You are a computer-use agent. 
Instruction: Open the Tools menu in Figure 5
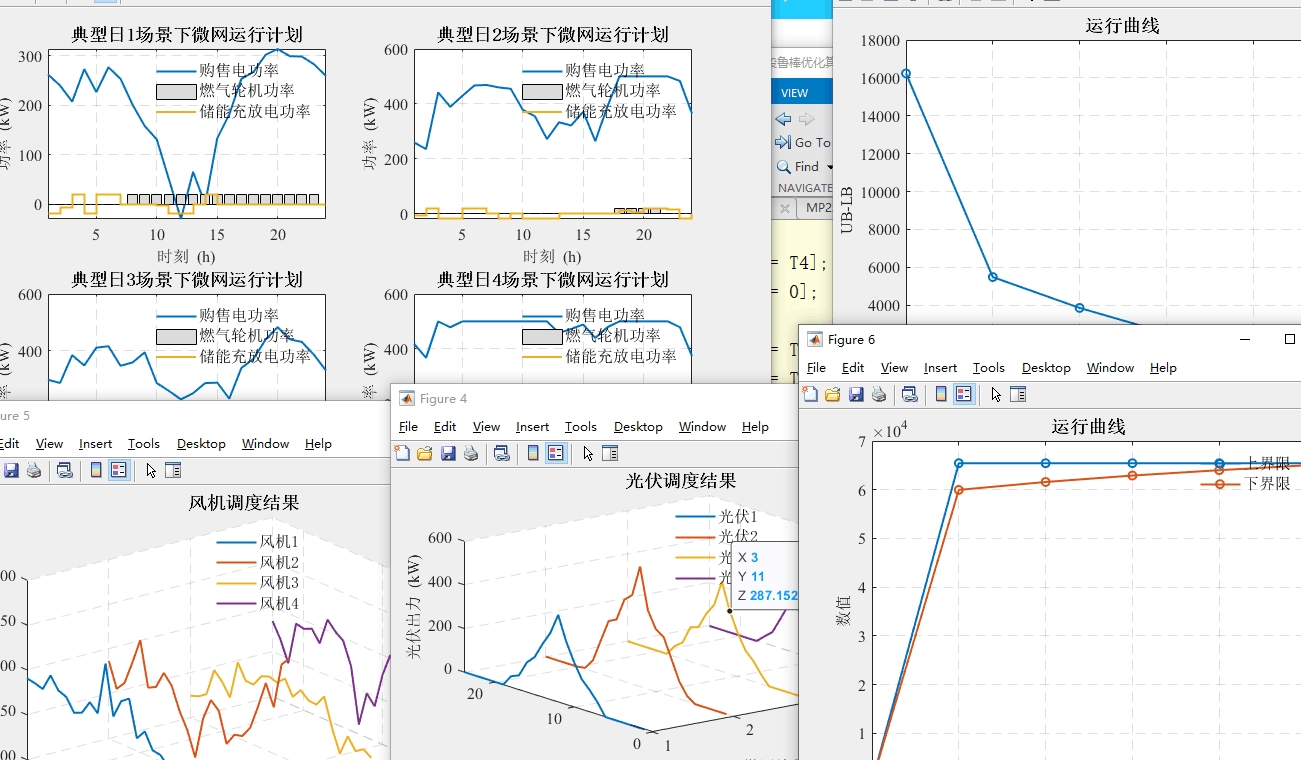tap(143, 444)
